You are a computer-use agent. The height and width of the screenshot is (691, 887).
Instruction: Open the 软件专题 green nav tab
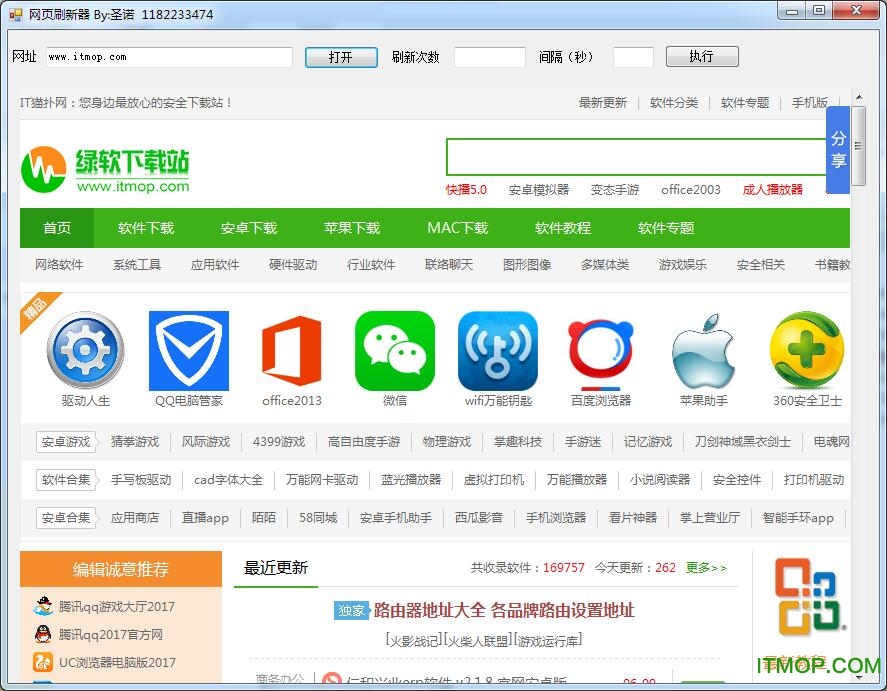(x=666, y=228)
